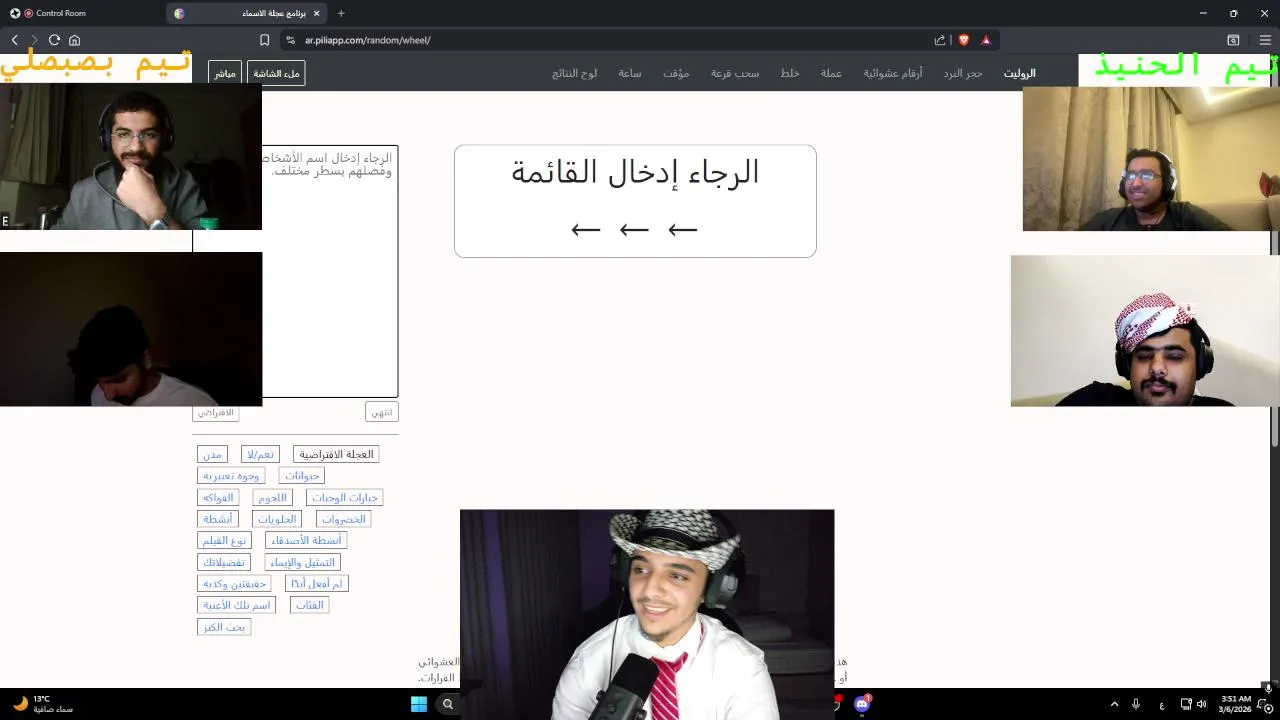Image resolution: width=1280 pixels, height=720 pixels.
Task: Open Windows taskbar search
Action: [448, 704]
